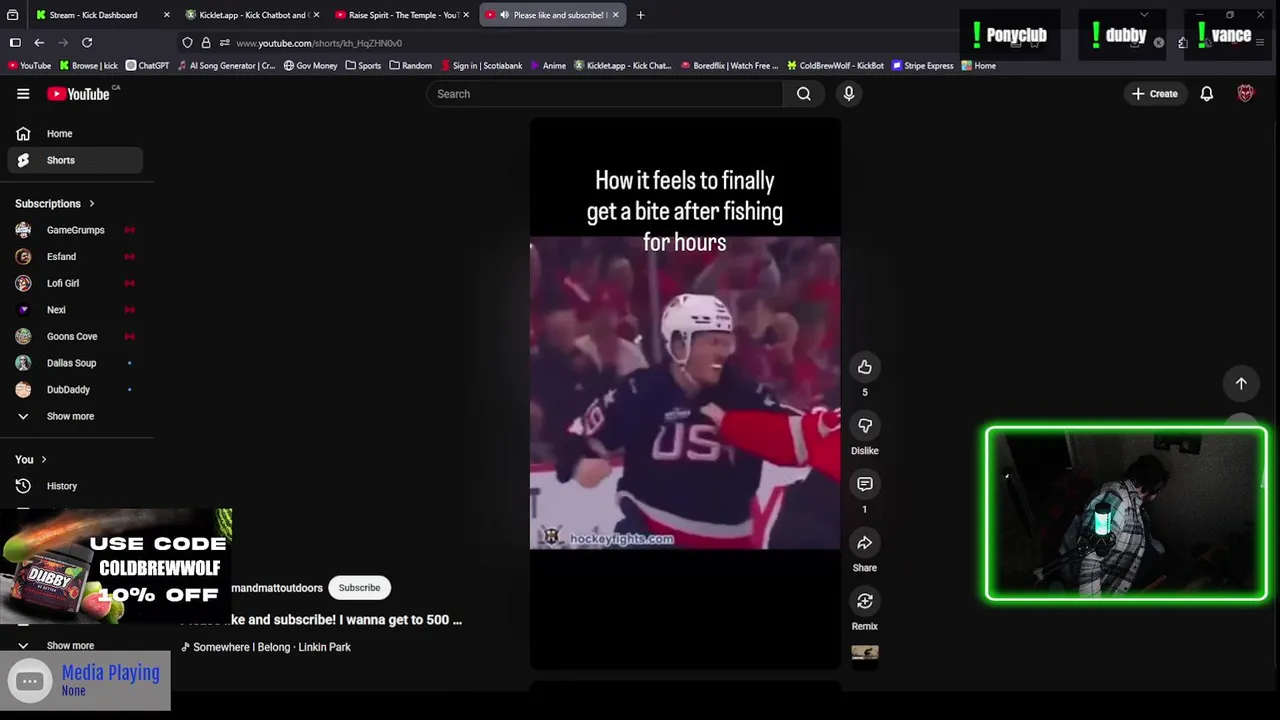Open the Stripe Express bookmark
This screenshot has height=720, width=1280.
(x=923, y=66)
